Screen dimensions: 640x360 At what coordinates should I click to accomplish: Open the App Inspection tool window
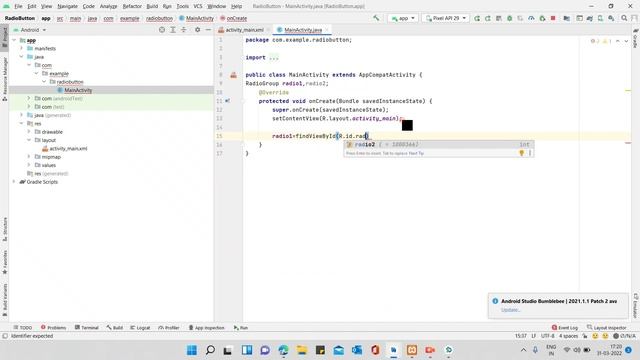pyautogui.click(x=207, y=327)
